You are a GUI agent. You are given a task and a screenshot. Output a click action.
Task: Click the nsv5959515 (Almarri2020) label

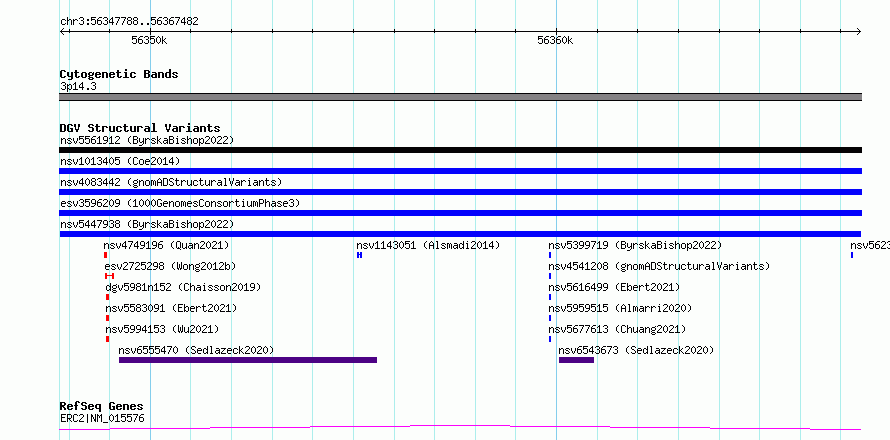click(620, 308)
